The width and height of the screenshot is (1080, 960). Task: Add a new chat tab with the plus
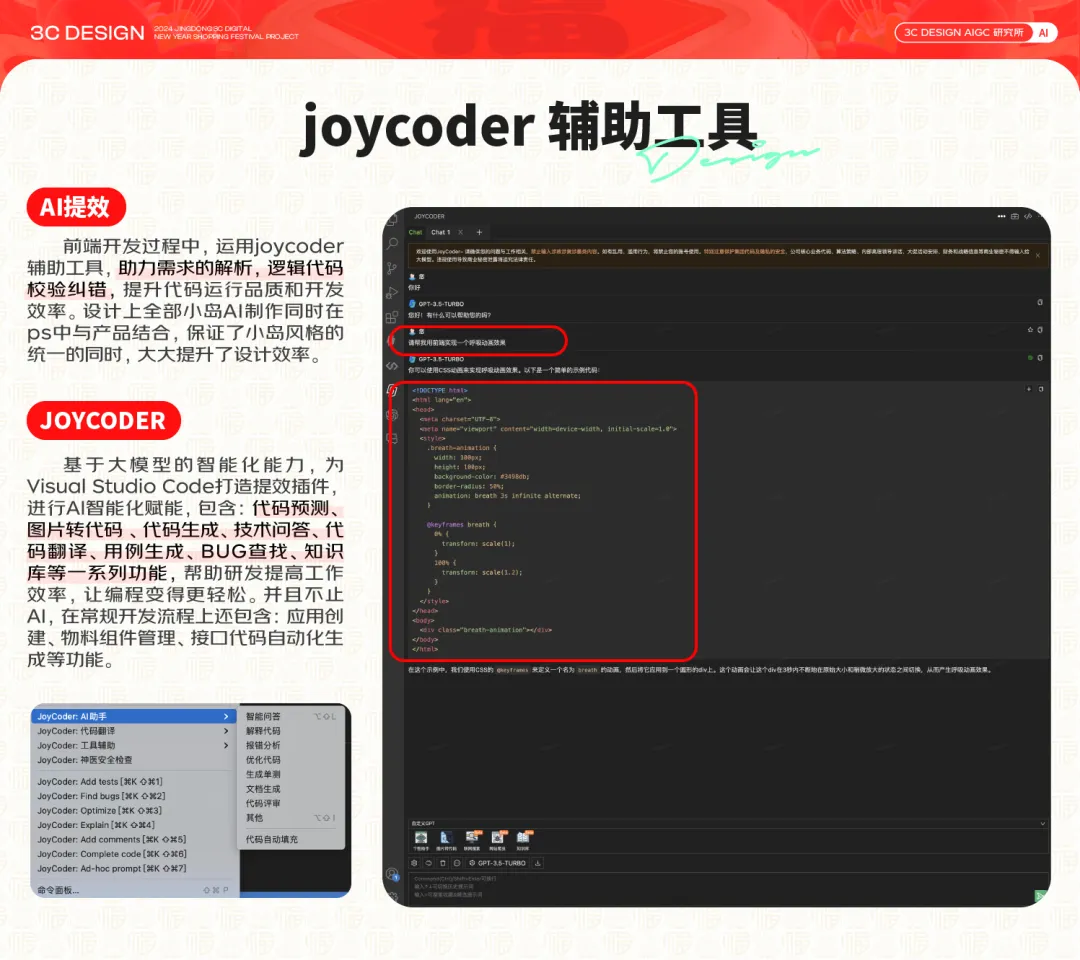[x=479, y=232]
